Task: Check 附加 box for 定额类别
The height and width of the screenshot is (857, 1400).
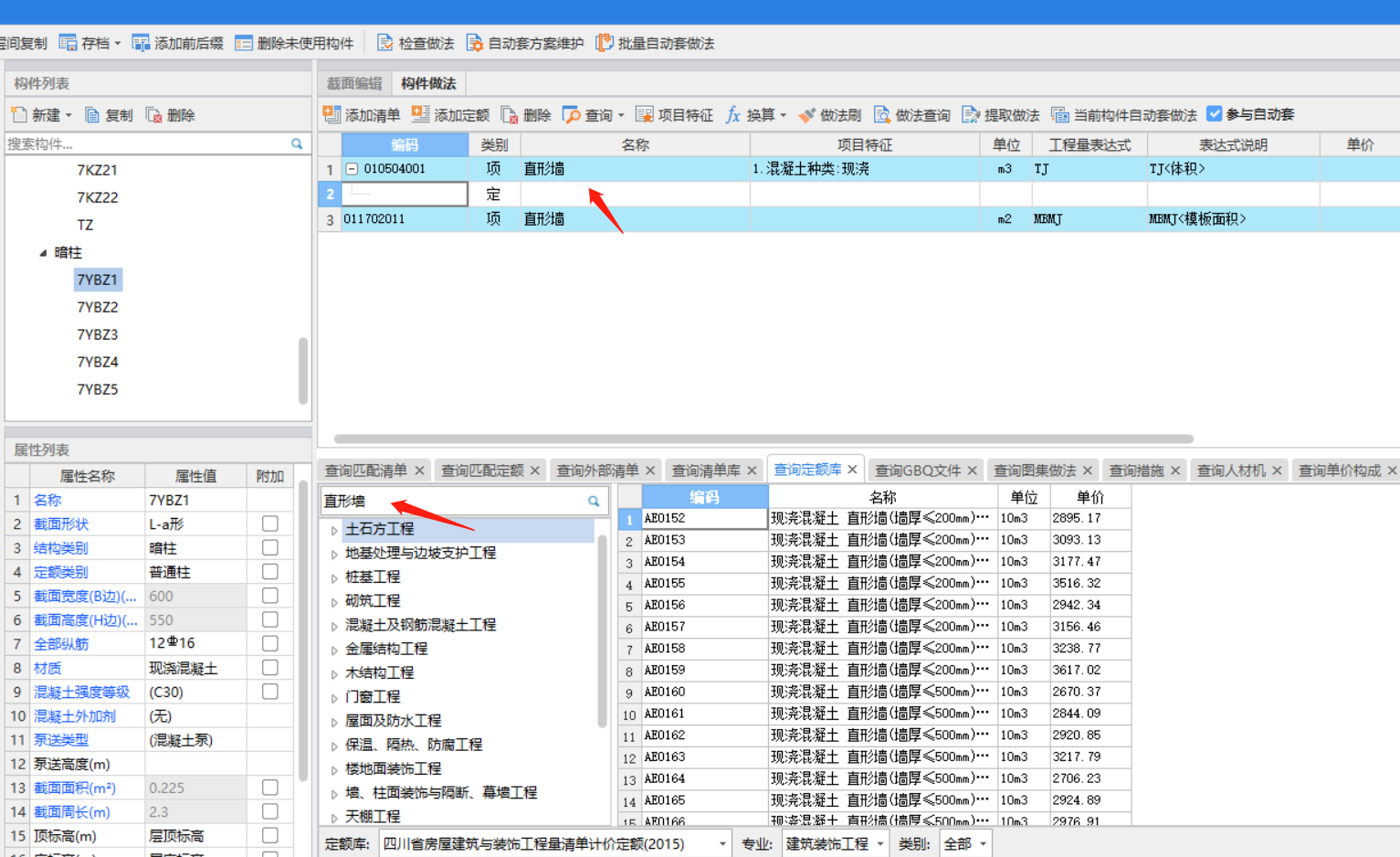Action: coord(270,571)
